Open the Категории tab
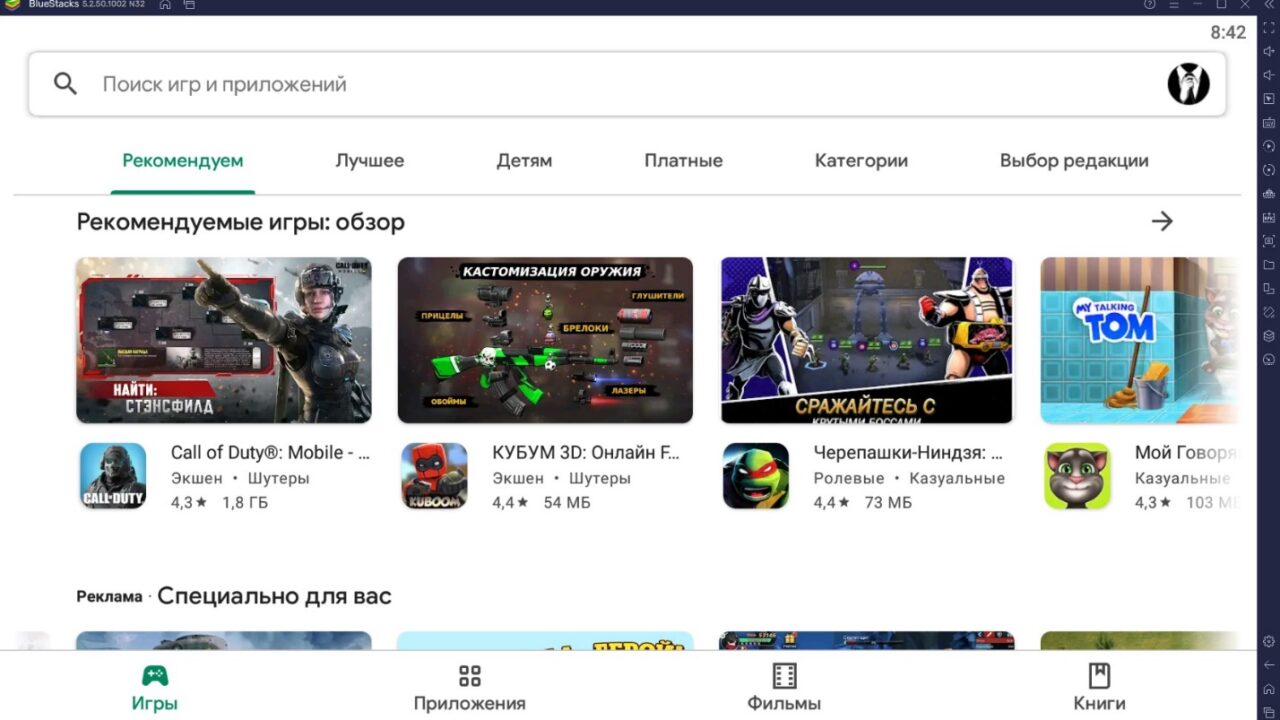 [860, 160]
